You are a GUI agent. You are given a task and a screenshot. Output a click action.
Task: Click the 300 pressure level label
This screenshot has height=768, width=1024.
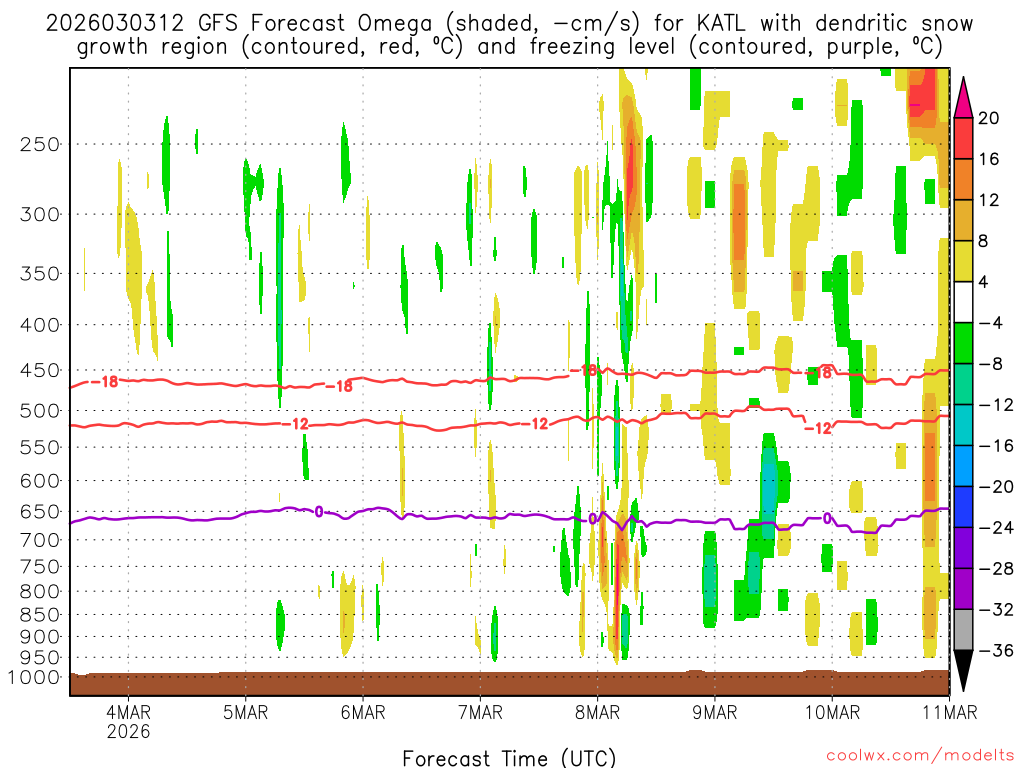(x=40, y=214)
